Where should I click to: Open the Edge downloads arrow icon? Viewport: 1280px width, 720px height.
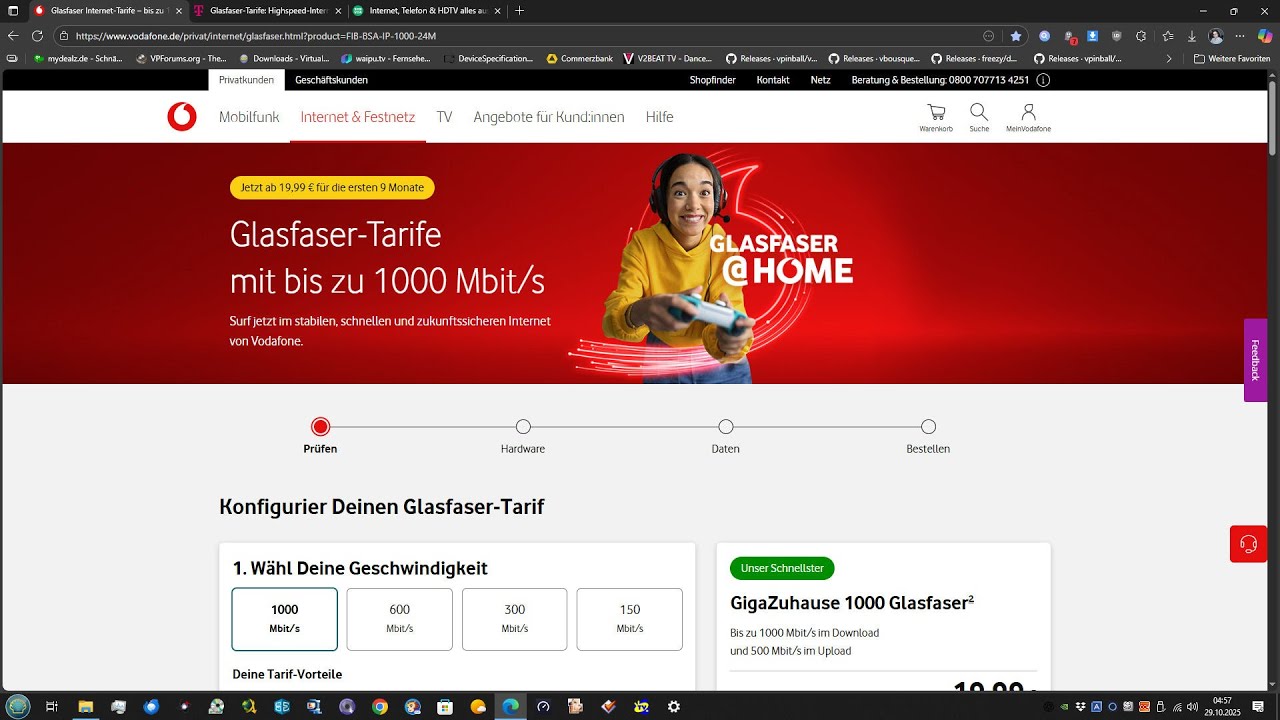click(x=1192, y=36)
